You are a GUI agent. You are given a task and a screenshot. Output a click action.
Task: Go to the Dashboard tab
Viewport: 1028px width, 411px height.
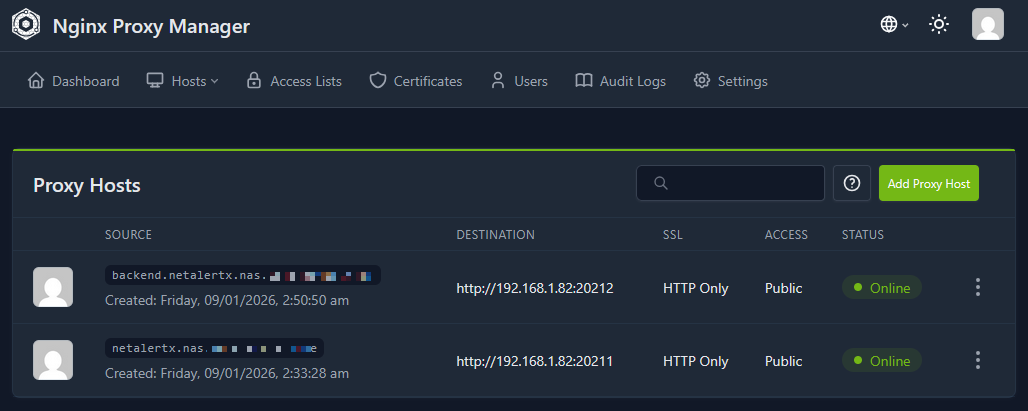click(73, 81)
